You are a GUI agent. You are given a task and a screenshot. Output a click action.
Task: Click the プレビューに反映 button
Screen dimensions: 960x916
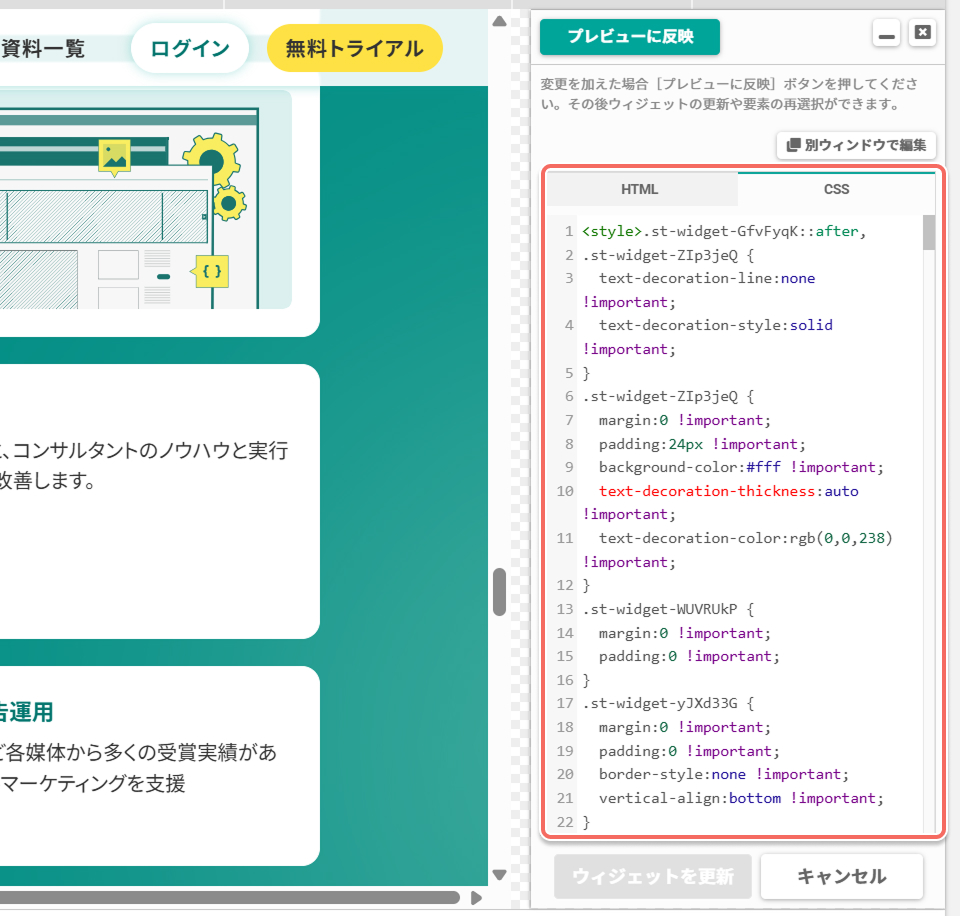tap(629, 37)
